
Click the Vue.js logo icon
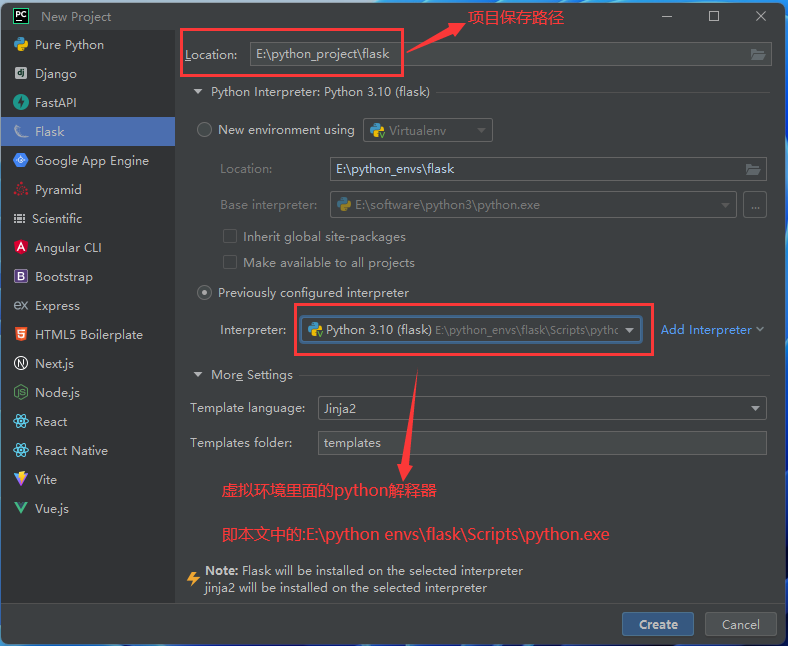click(x=21, y=508)
